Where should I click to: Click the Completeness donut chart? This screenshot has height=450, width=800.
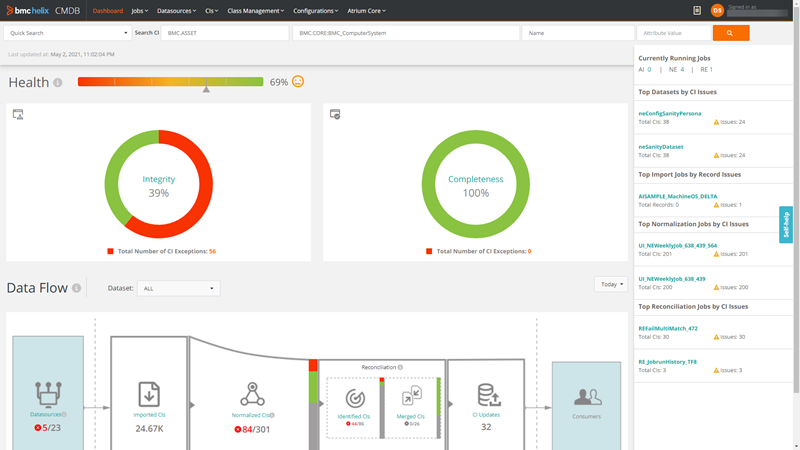pos(476,184)
